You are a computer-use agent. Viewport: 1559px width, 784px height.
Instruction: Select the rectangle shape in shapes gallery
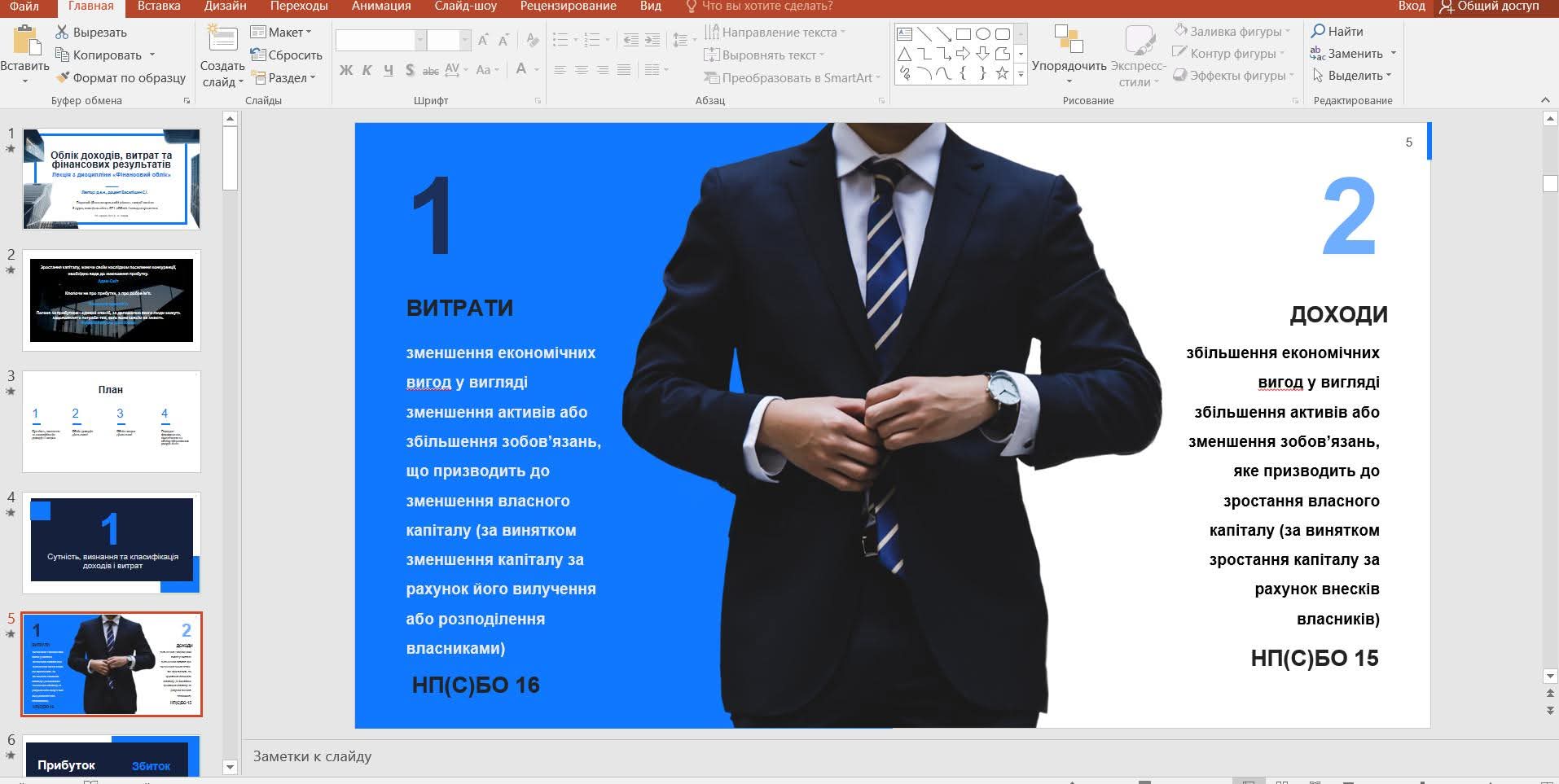(x=963, y=34)
